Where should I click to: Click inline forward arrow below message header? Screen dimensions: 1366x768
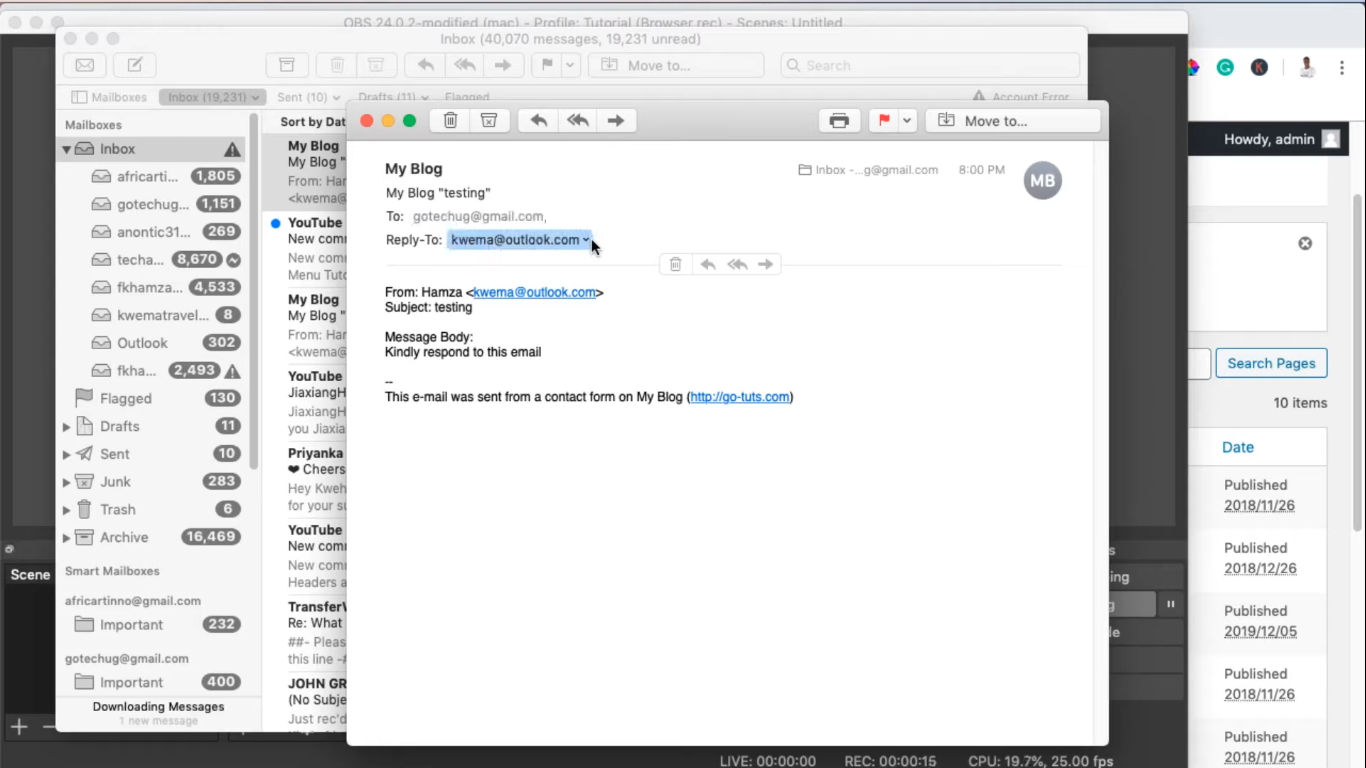coord(766,264)
